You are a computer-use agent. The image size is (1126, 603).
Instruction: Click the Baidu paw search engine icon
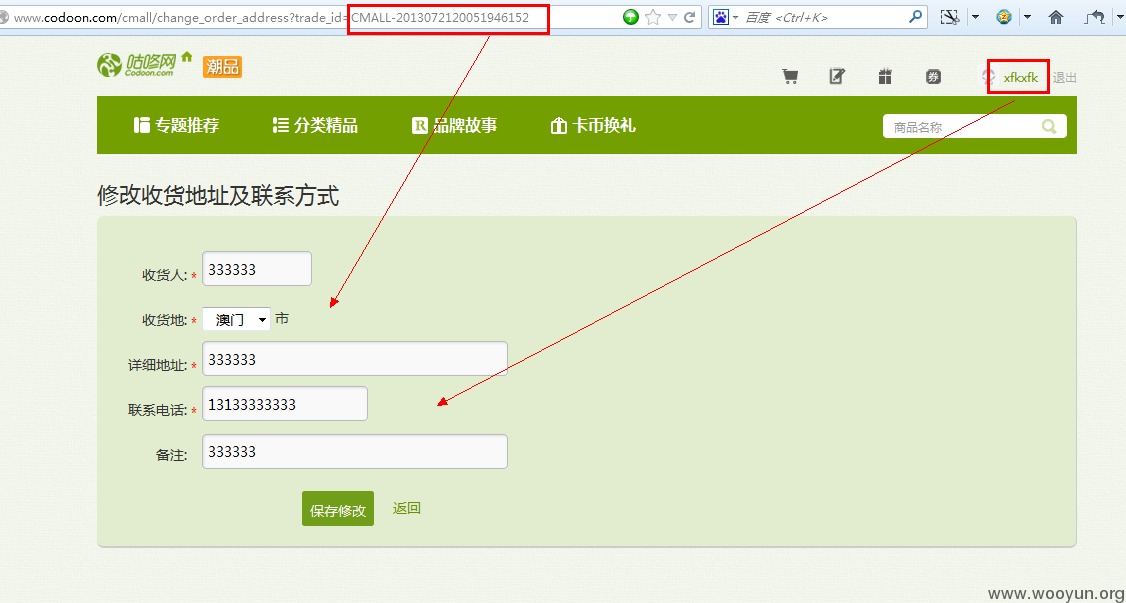720,17
